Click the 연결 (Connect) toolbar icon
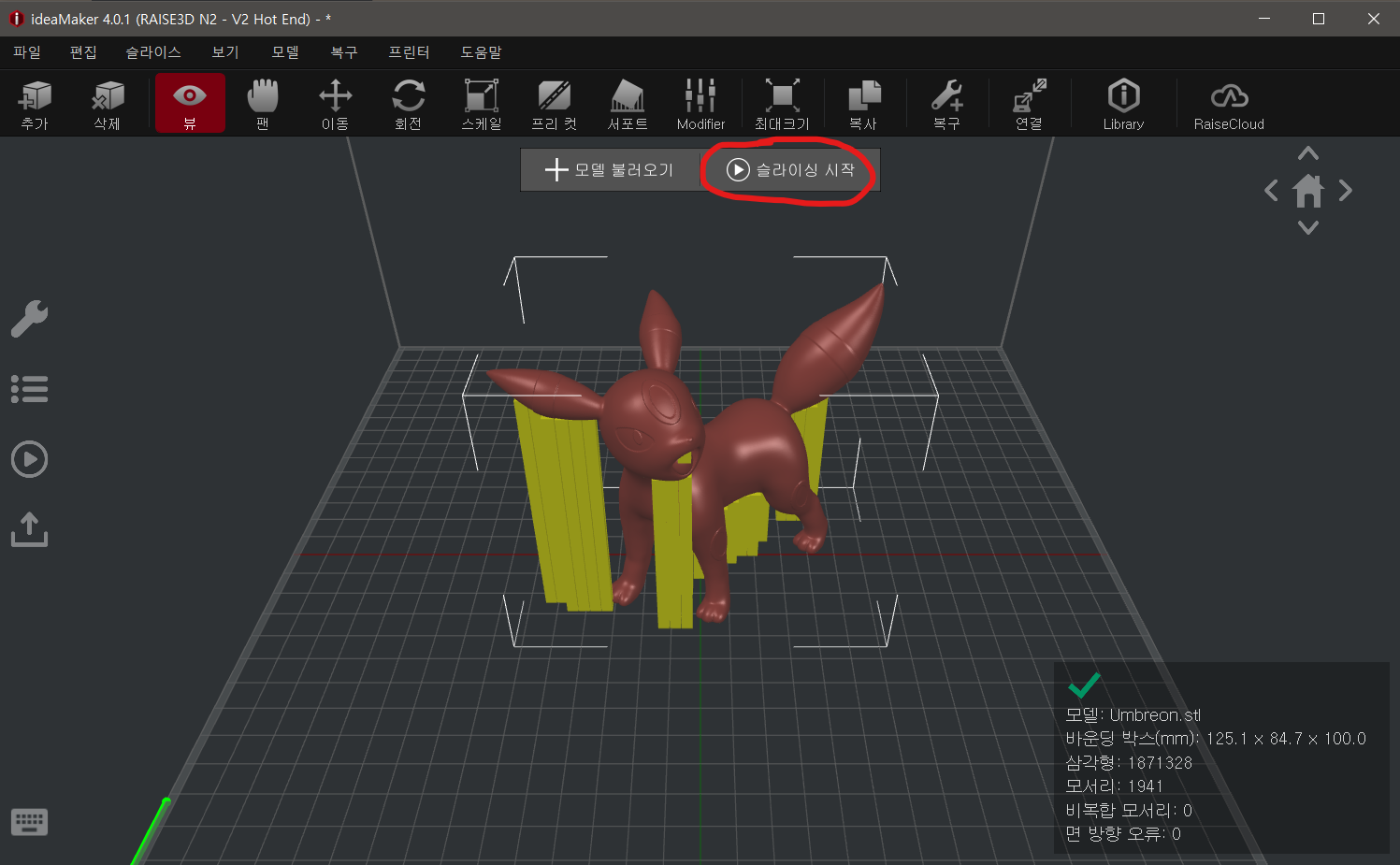 point(1030,104)
